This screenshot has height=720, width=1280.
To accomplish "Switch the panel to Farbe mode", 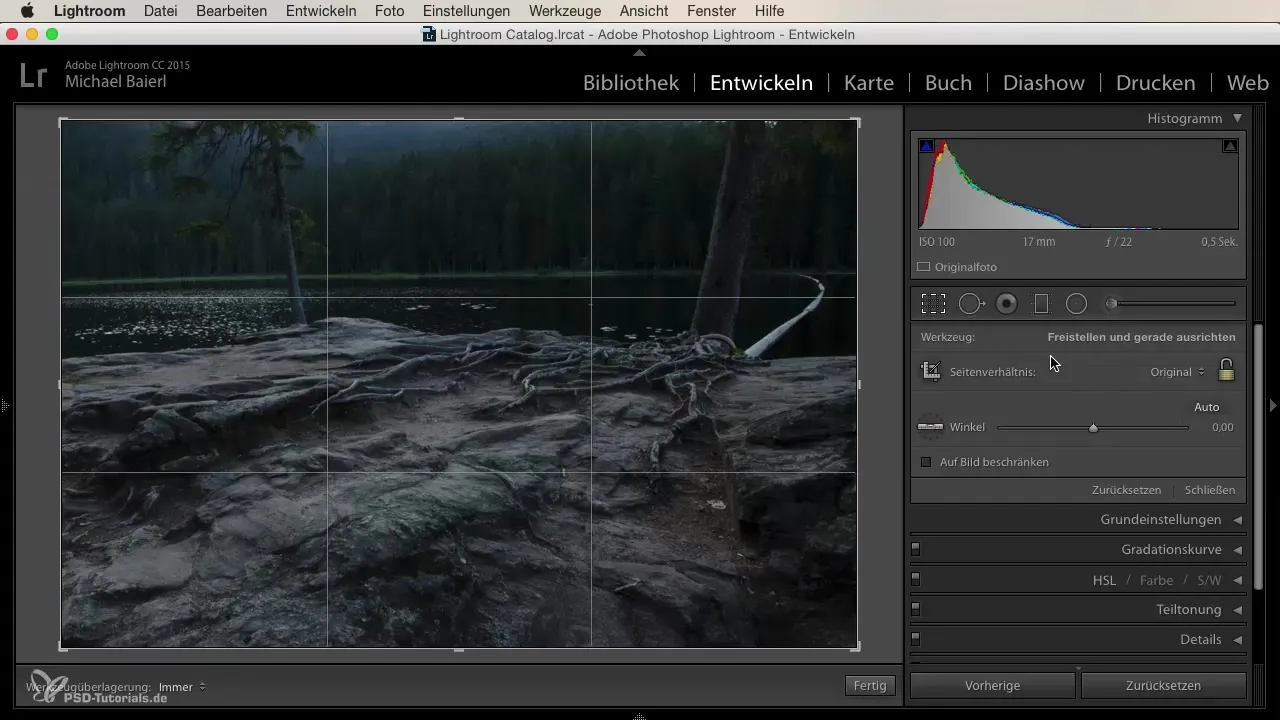I will (x=1156, y=580).
